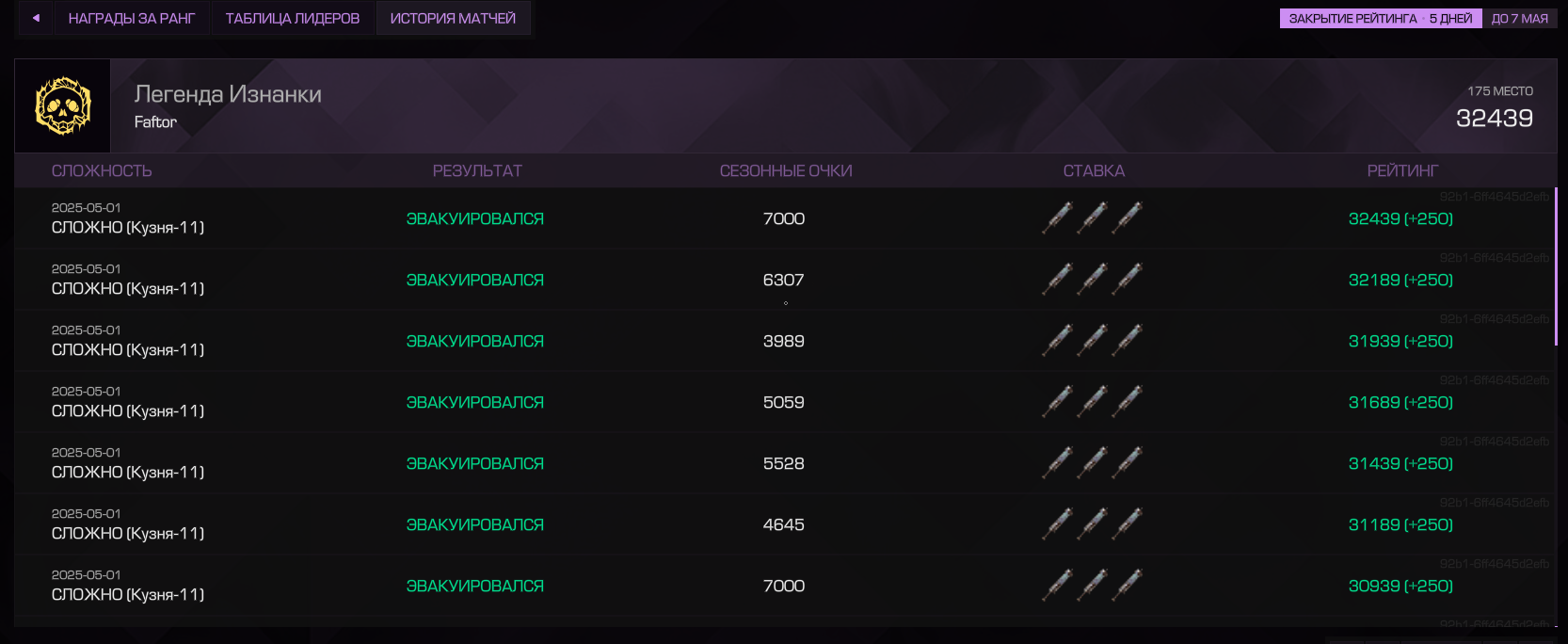The height and width of the screenshot is (644, 1568).
Task: Click the first syringe icon in the 5059 row
Action: (x=1058, y=401)
